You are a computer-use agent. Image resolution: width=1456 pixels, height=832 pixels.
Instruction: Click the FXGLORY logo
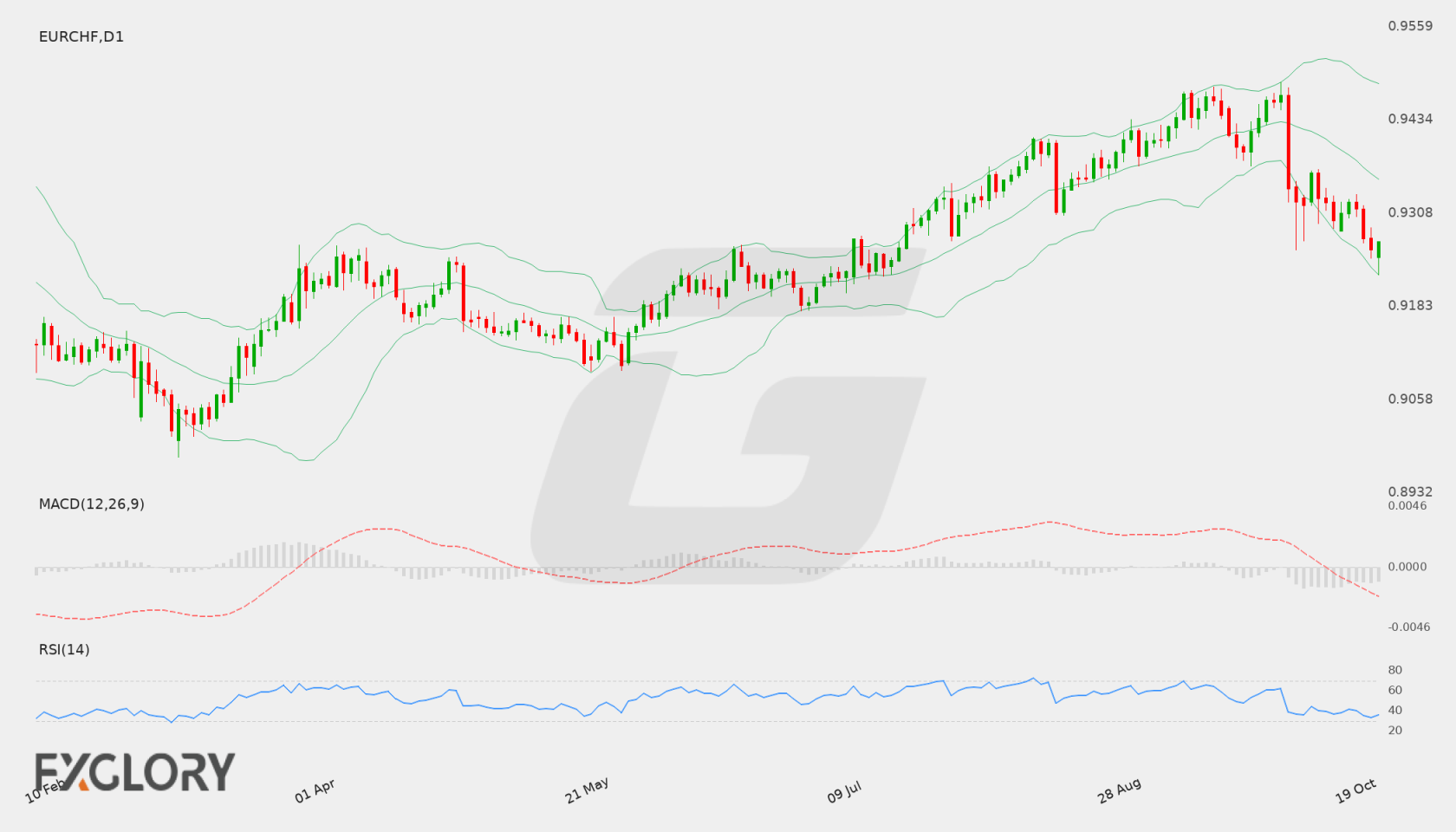click(135, 771)
